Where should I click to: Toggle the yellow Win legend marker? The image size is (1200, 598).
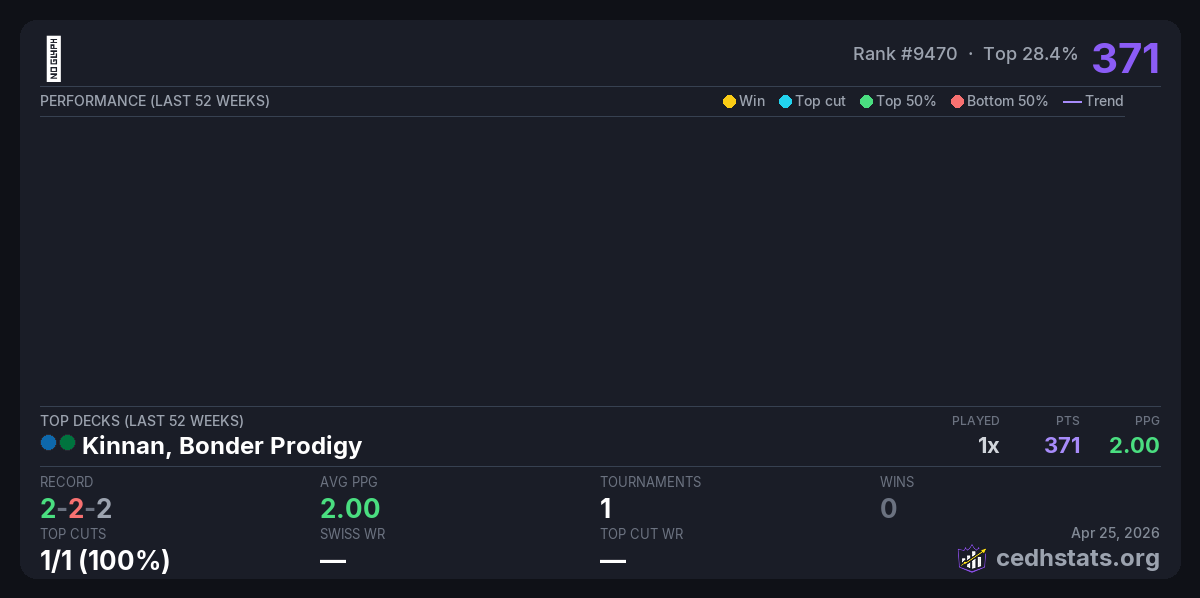click(729, 101)
